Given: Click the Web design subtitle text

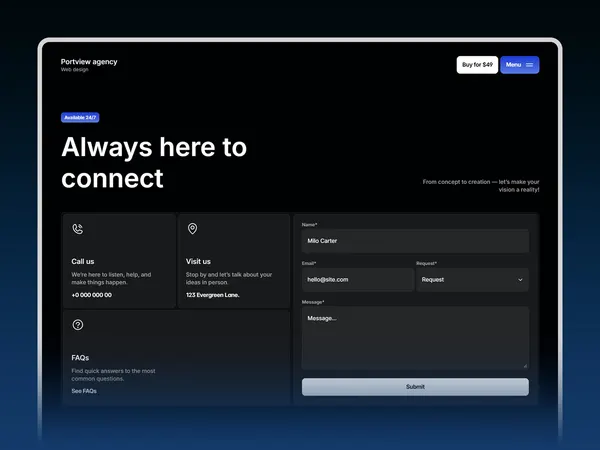Looking at the screenshot, I should 75,70.
